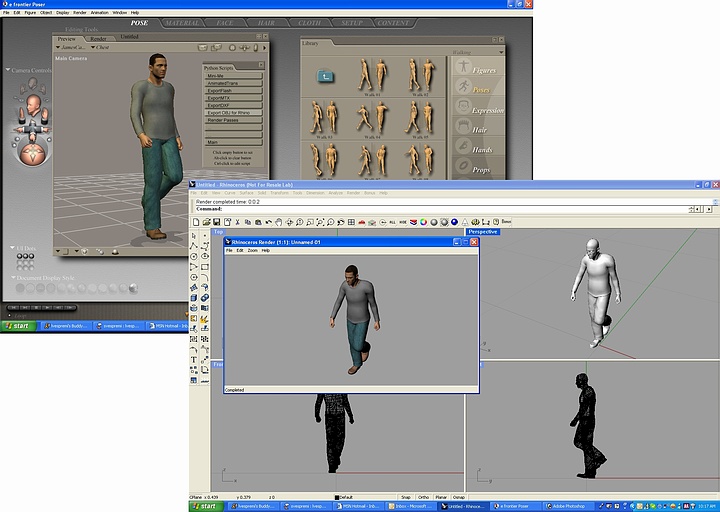Click the Poser trackball camera sphere
The height and width of the screenshot is (512, 720).
click(33, 154)
